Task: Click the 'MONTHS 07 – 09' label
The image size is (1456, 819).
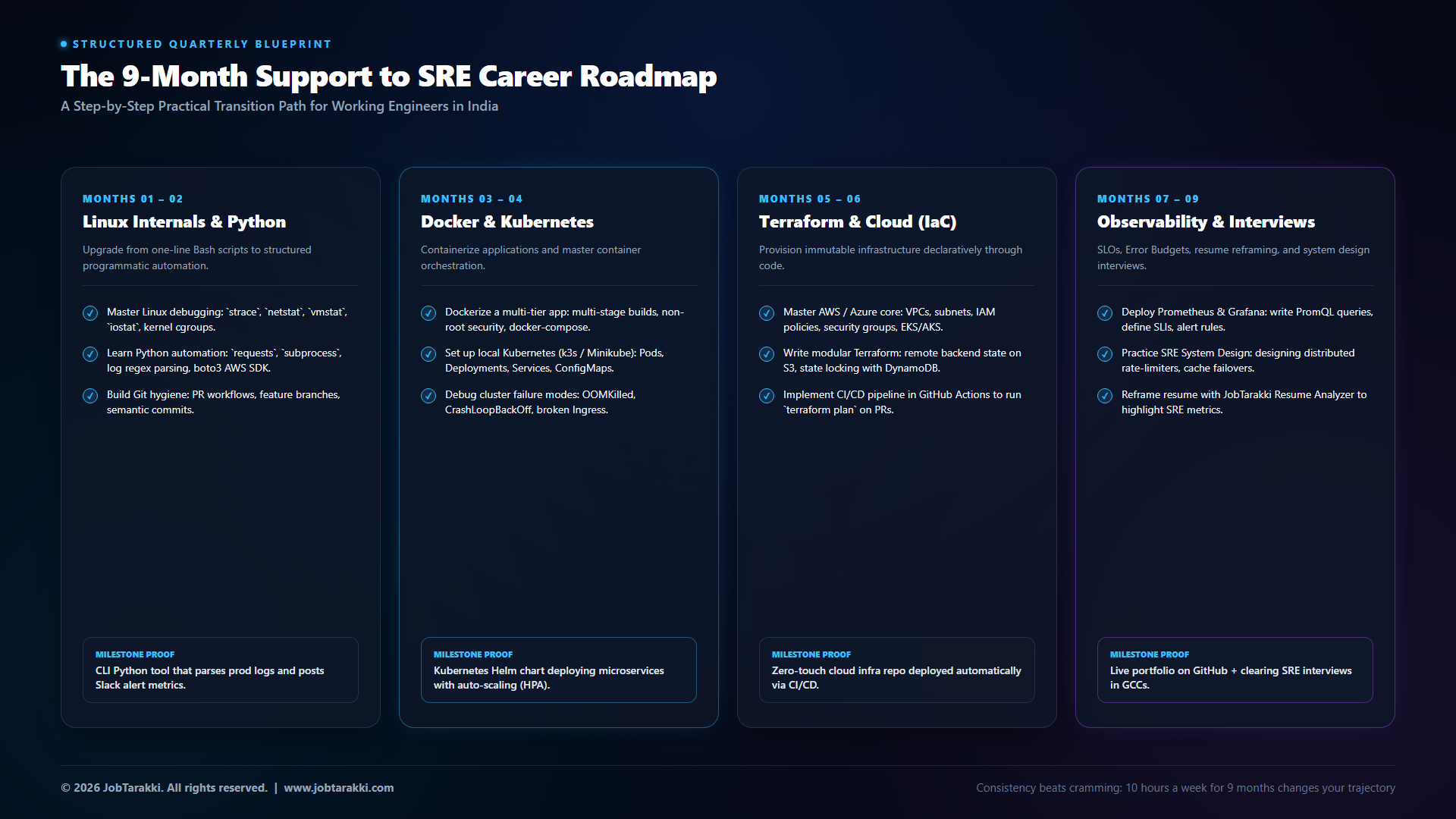Action: [x=1148, y=199]
